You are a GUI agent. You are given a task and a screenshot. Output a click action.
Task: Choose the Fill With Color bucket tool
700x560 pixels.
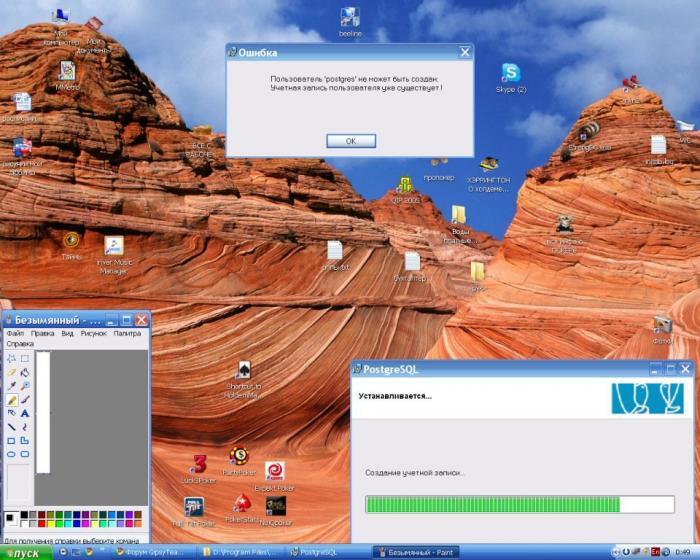(x=25, y=372)
